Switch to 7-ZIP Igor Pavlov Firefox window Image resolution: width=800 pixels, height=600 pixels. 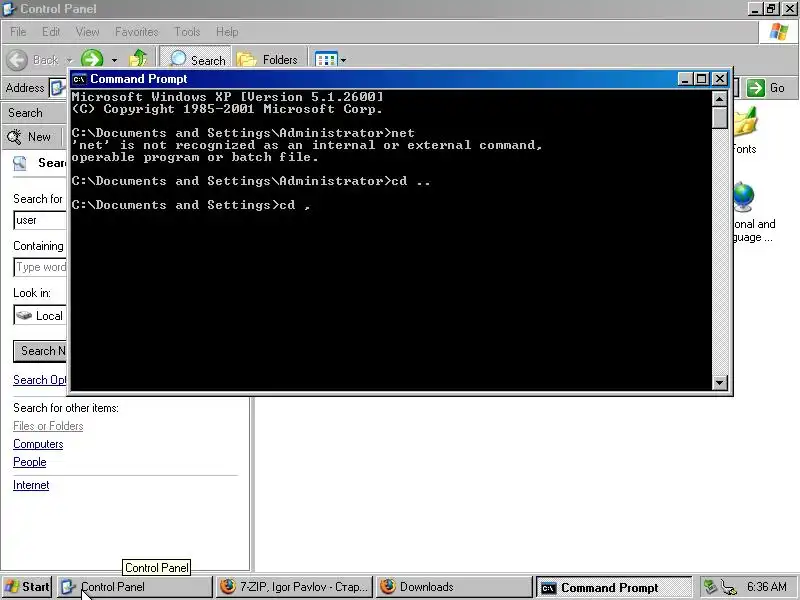coord(294,587)
